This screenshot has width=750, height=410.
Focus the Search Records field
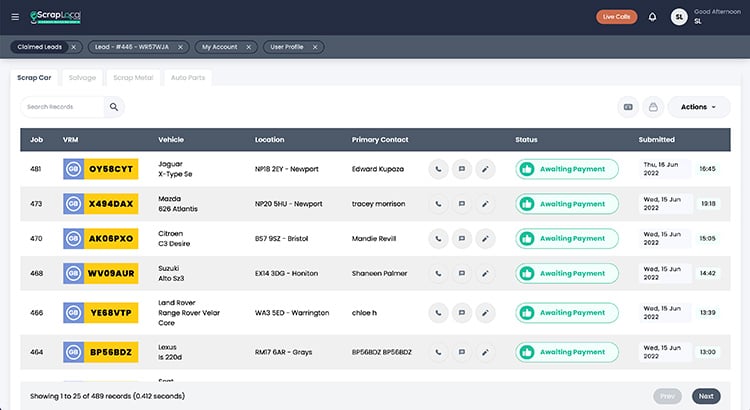[x=62, y=107]
